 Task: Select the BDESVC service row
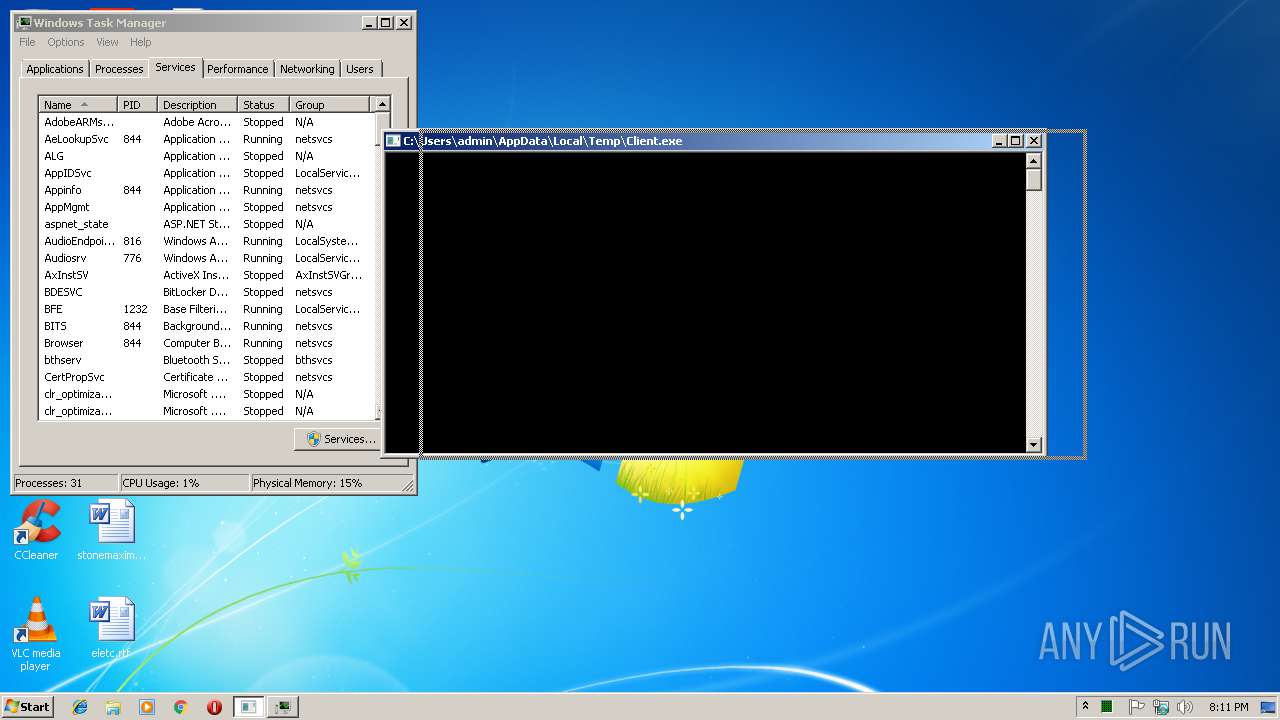(206, 292)
